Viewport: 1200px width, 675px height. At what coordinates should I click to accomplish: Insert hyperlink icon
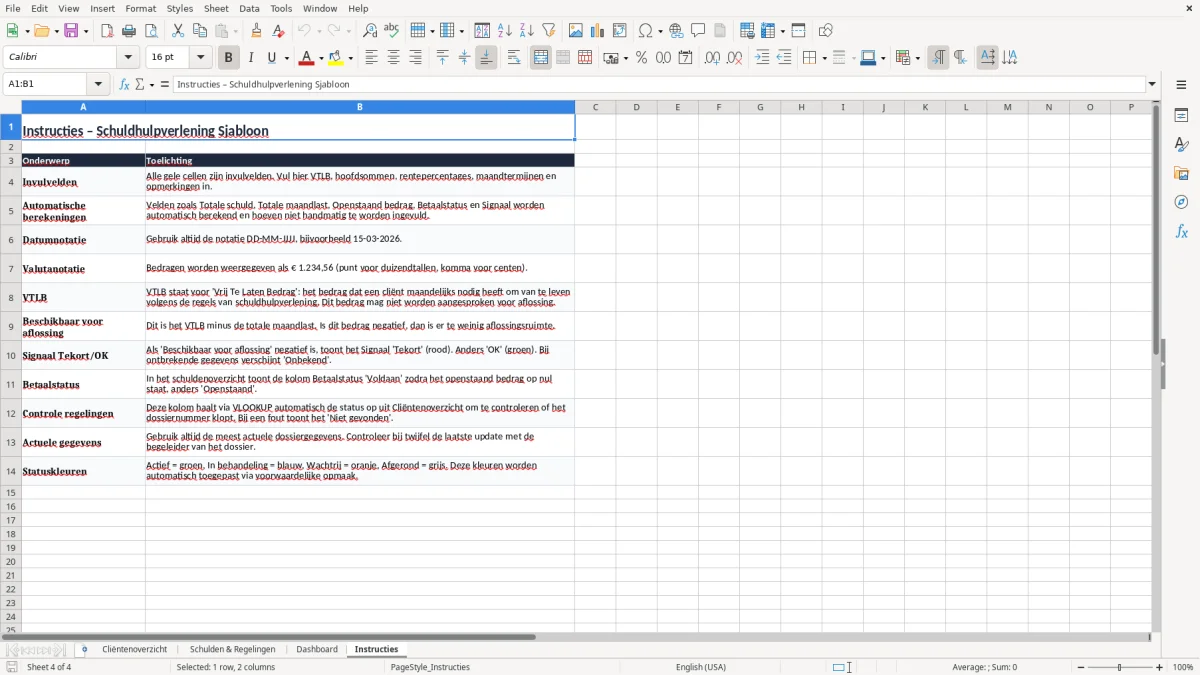click(x=676, y=31)
